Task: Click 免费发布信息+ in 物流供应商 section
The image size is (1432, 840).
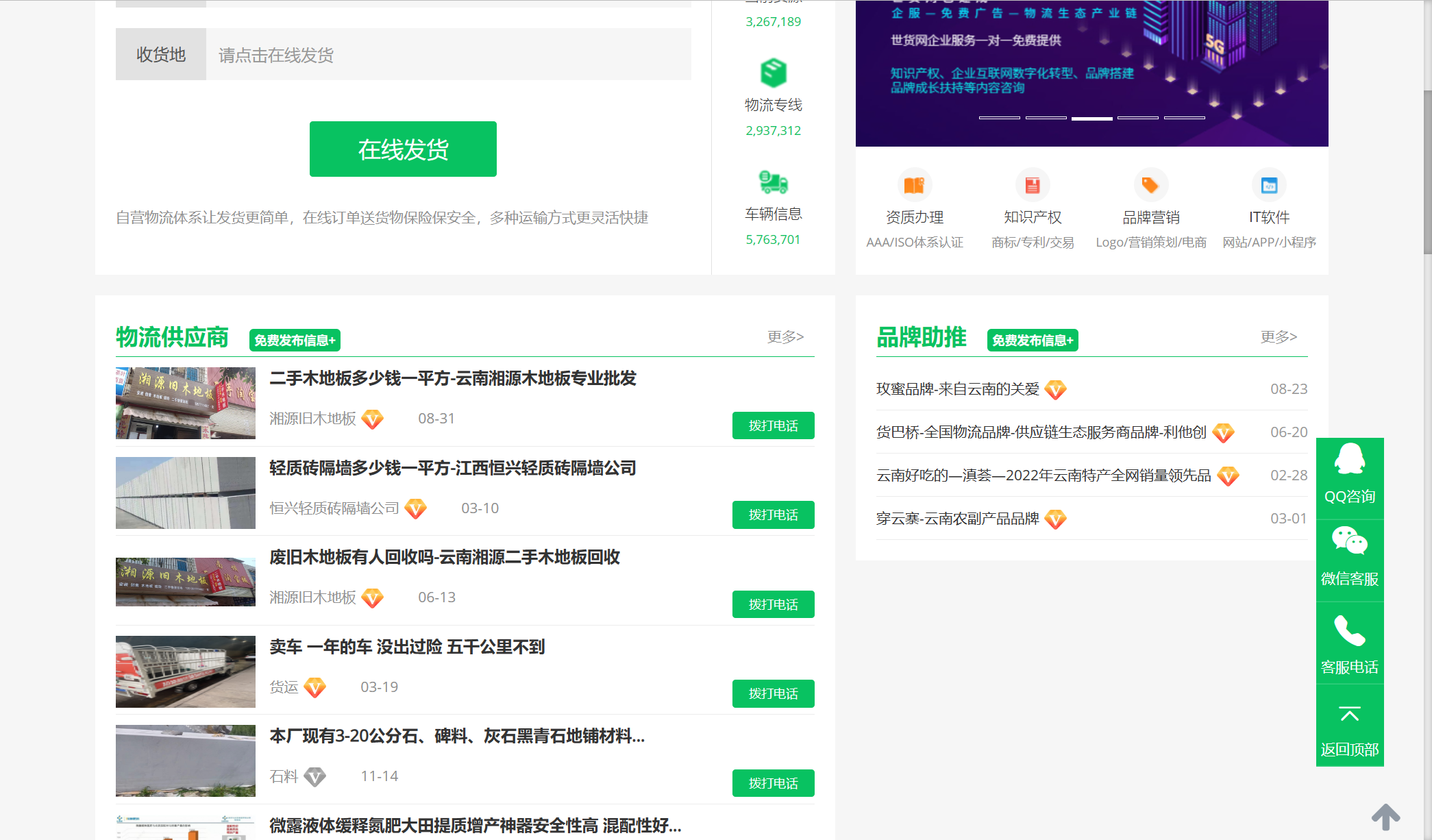Action: pyautogui.click(x=294, y=340)
